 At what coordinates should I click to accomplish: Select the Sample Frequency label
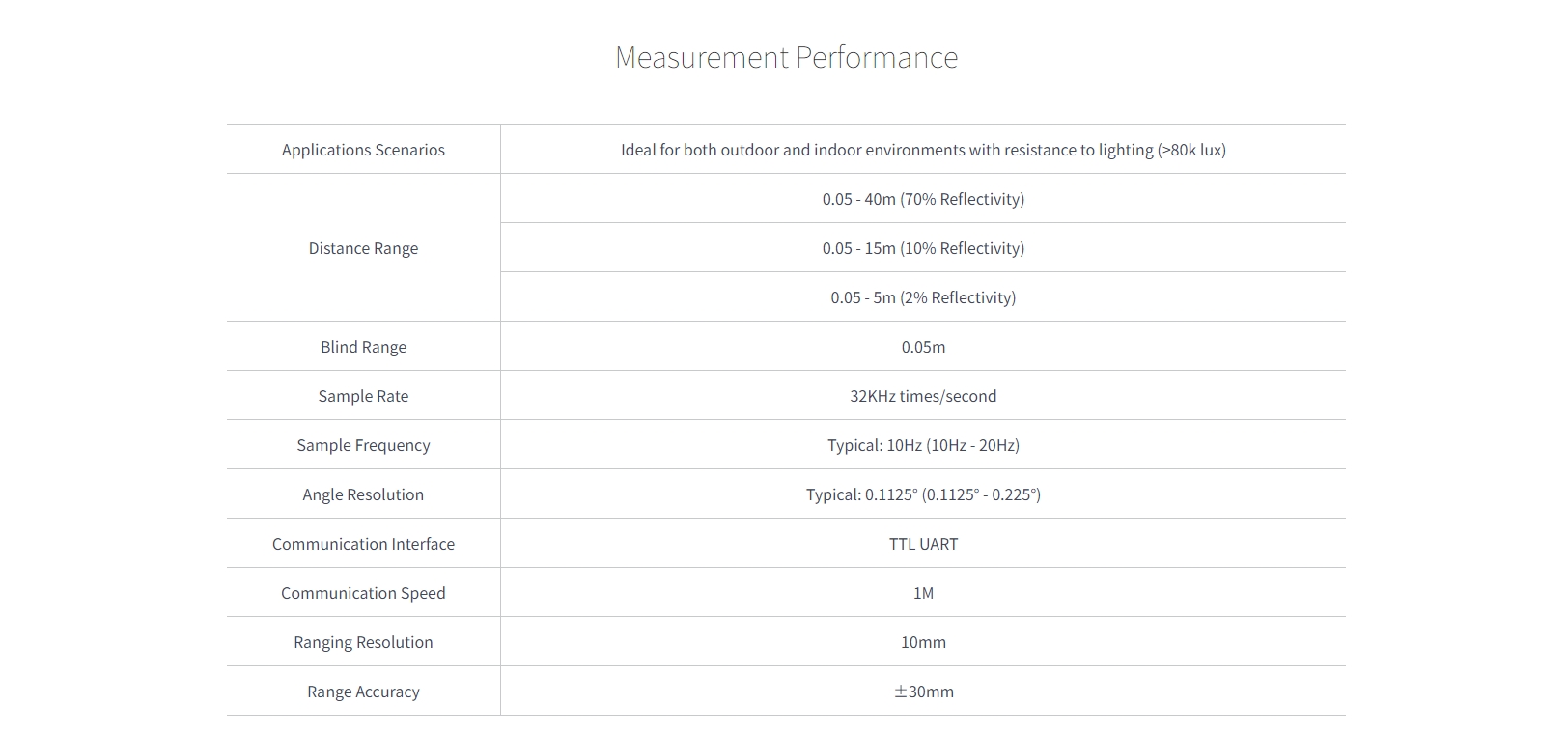point(363,445)
